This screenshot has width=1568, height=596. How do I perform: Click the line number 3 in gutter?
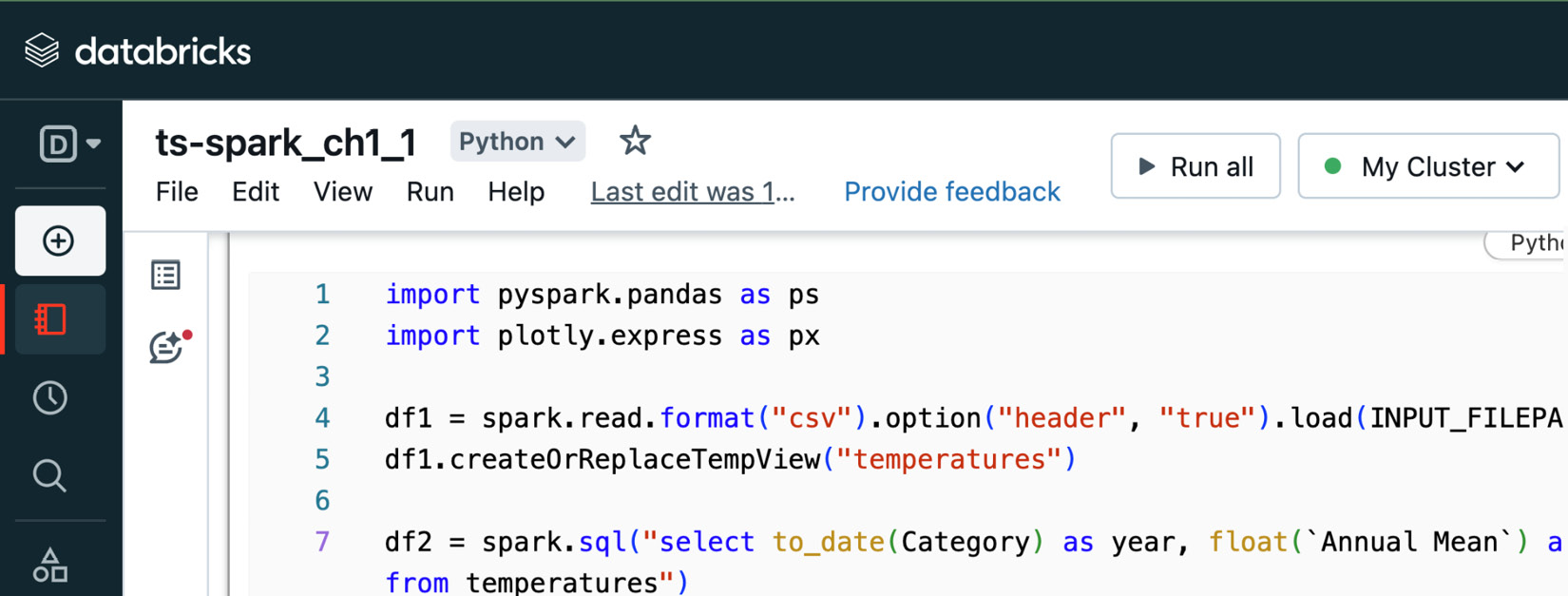322,377
